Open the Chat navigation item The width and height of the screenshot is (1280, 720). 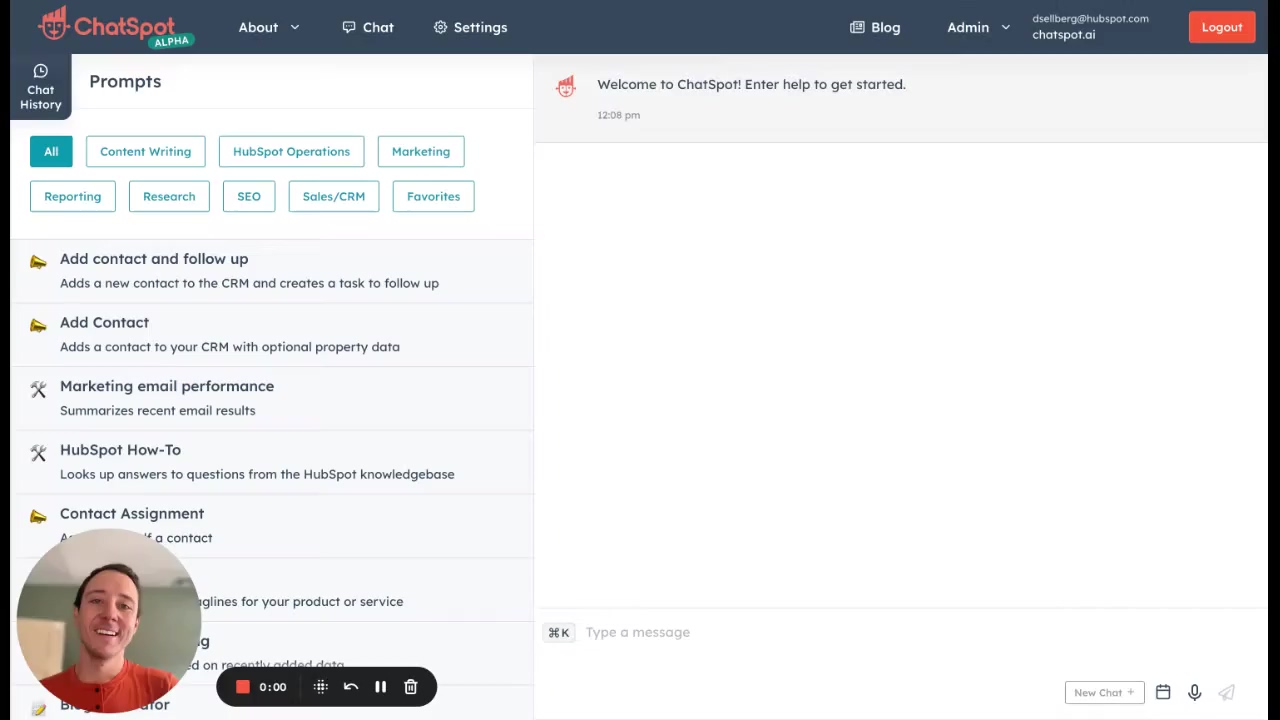368,27
